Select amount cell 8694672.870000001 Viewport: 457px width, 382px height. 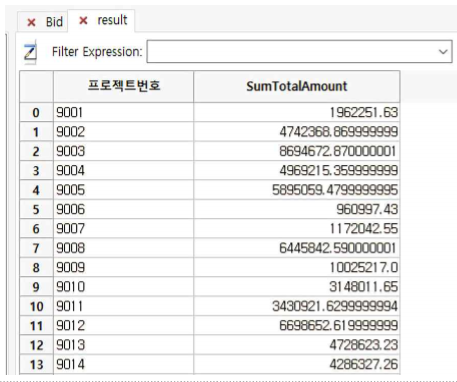tap(297, 151)
